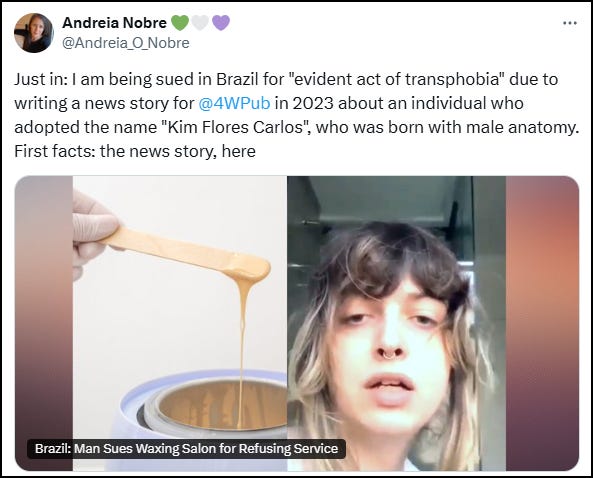This screenshot has width=593, height=478.
Task: Open the 'Brazil: Man Sues Waxing Salon' caption
Action: tap(186, 449)
